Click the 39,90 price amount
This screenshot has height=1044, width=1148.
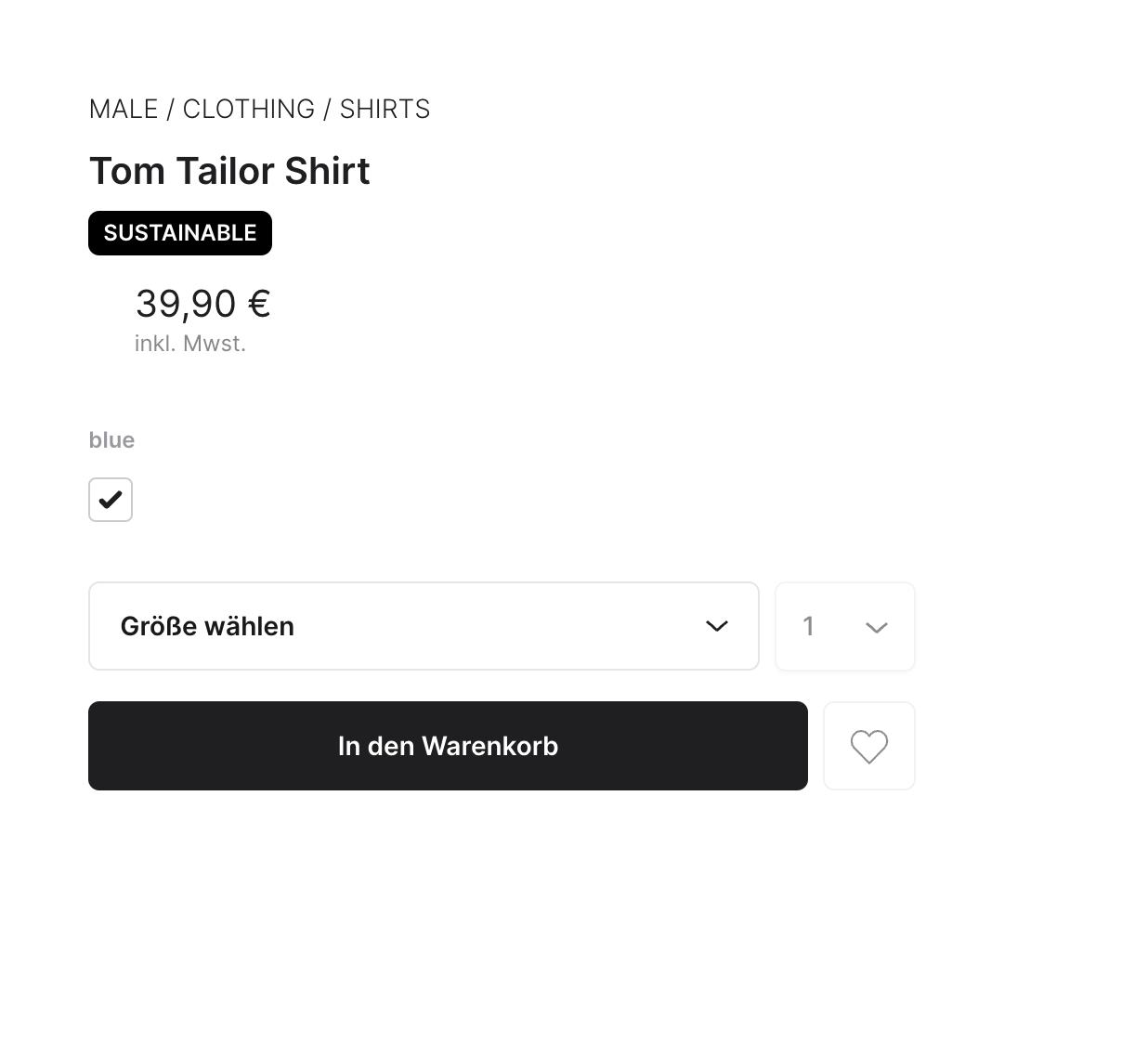coord(186,304)
